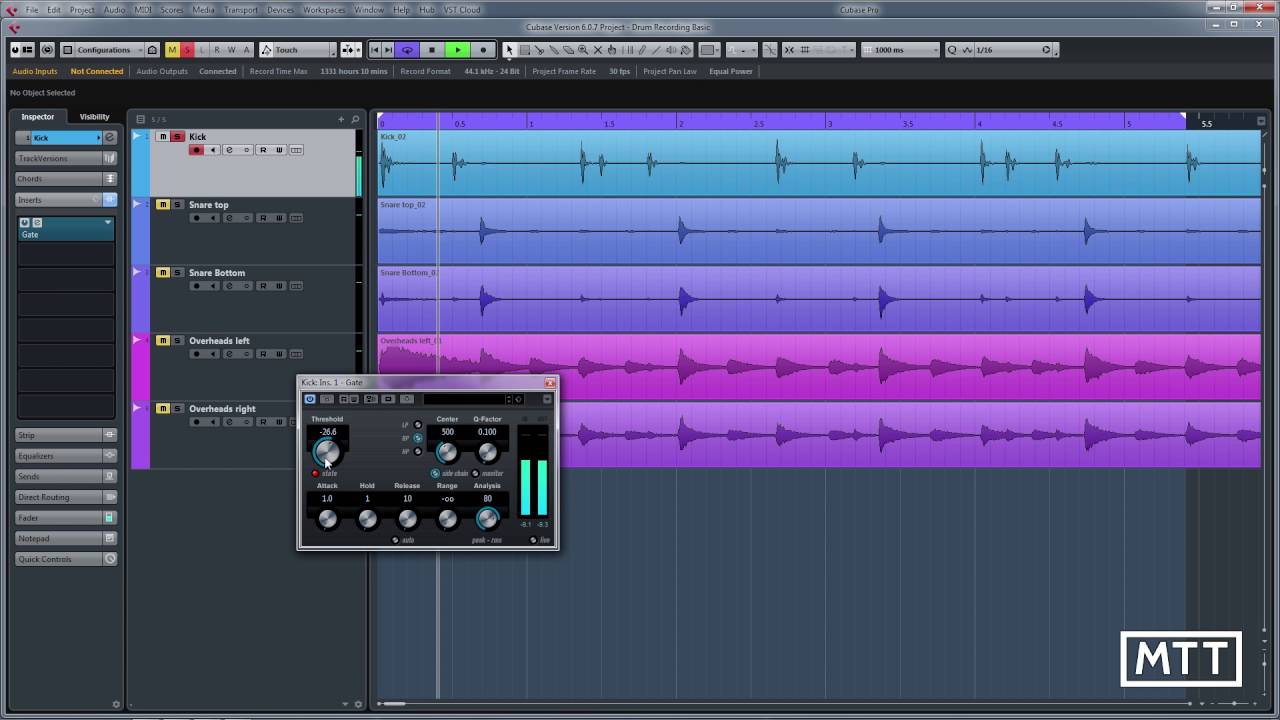This screenshot has height=720, width=1280.
Task: Start playback with the Play button
Action: 458,50
